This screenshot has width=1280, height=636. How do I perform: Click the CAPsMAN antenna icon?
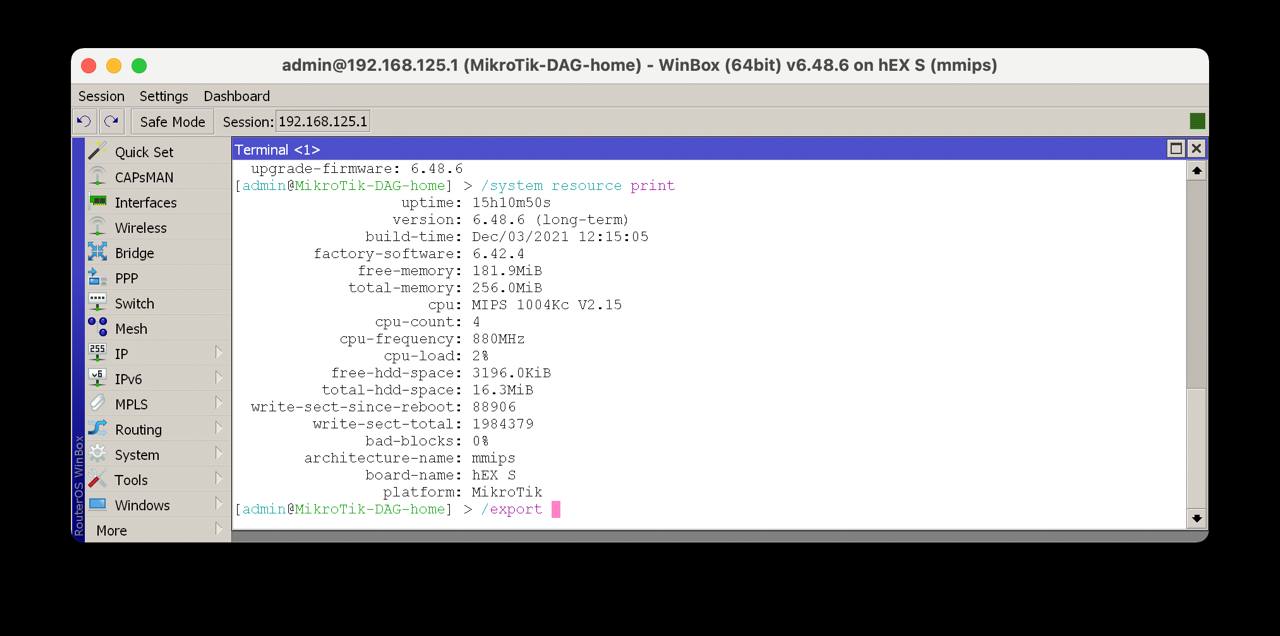tap(97, 177)
